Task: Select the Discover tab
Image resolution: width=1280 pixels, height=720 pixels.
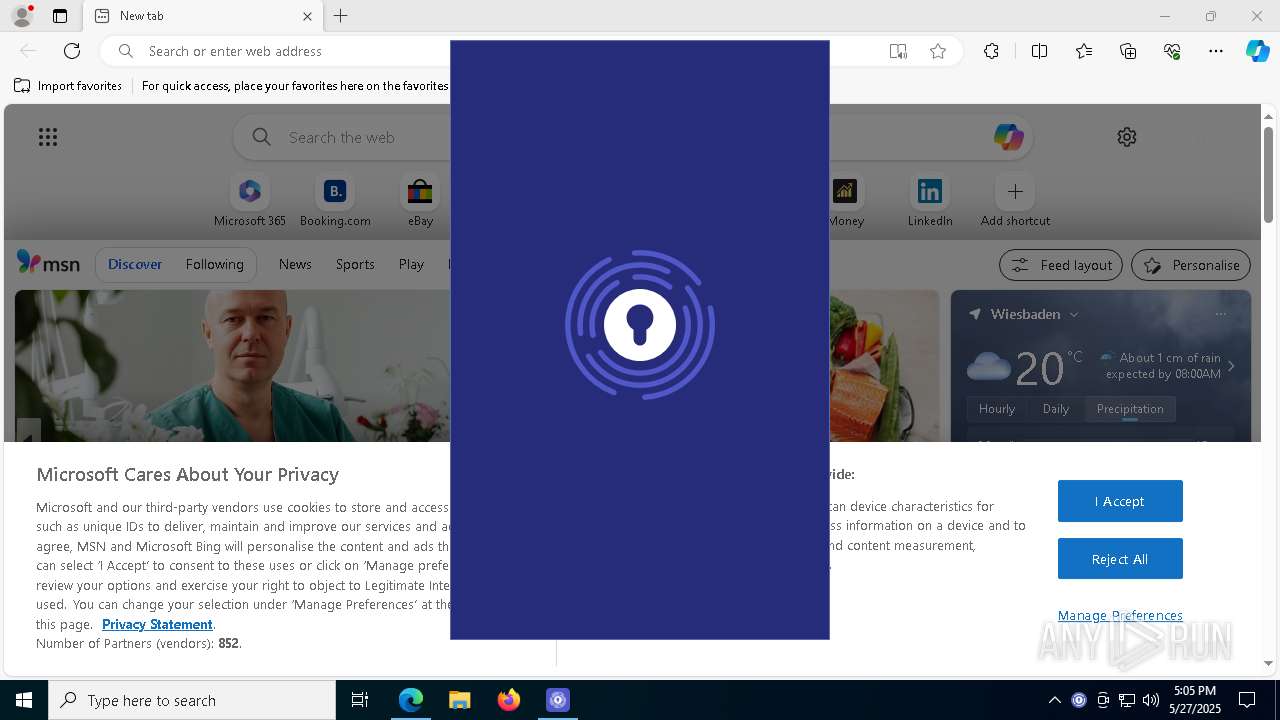Action: pyautogui.click(x=135, y=264)
